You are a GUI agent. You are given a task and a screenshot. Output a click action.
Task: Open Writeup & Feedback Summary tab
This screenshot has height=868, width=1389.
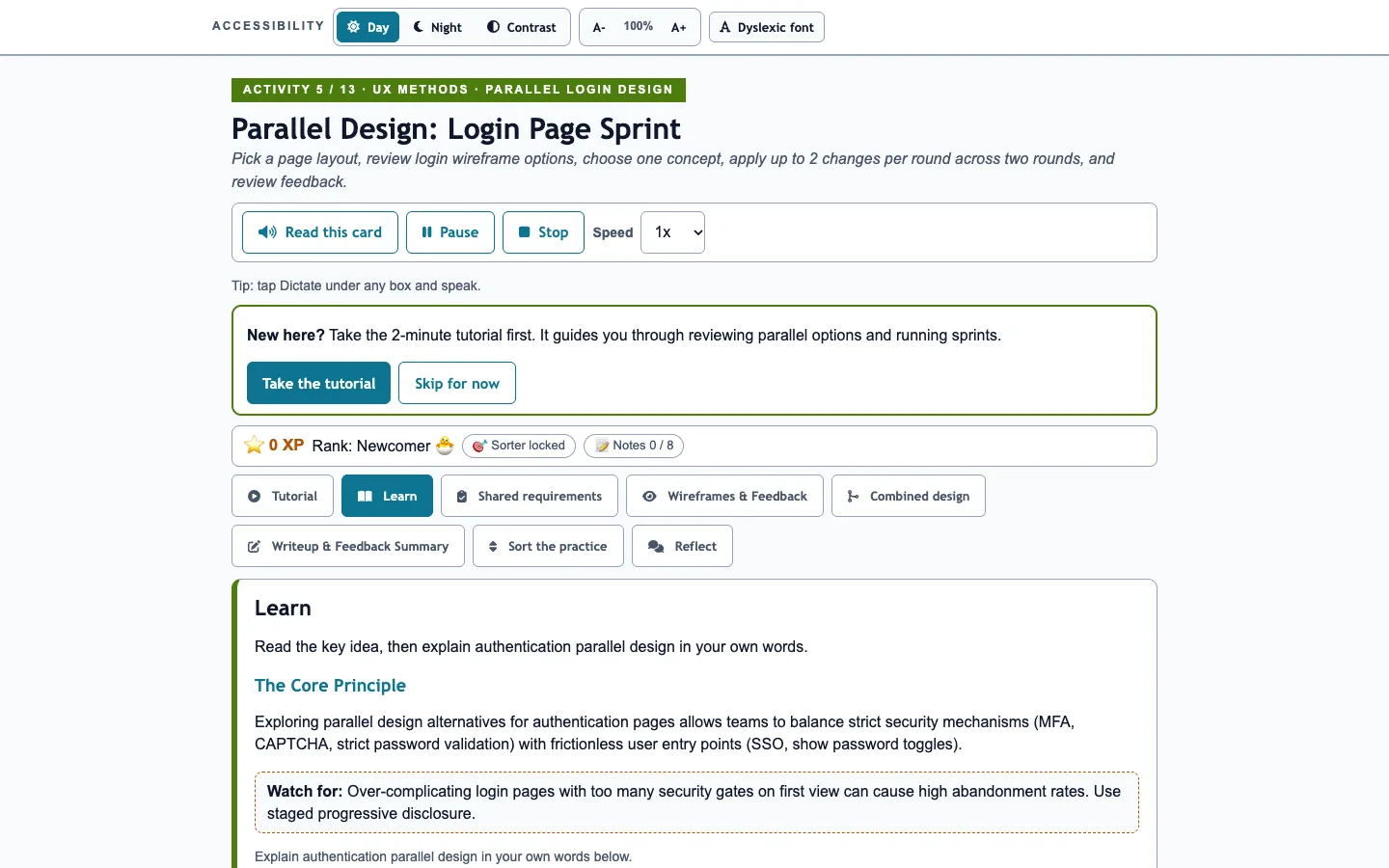point(348,546)
